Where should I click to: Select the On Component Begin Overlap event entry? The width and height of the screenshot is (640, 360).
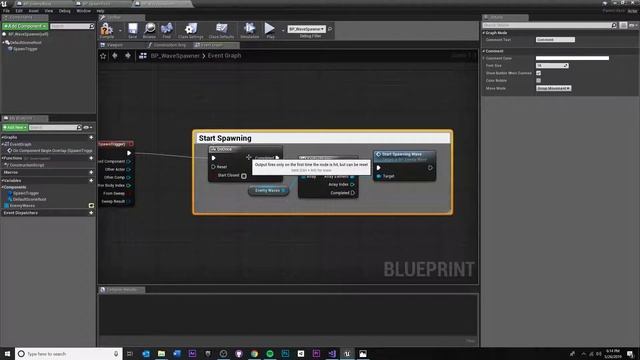click(50, 151)
